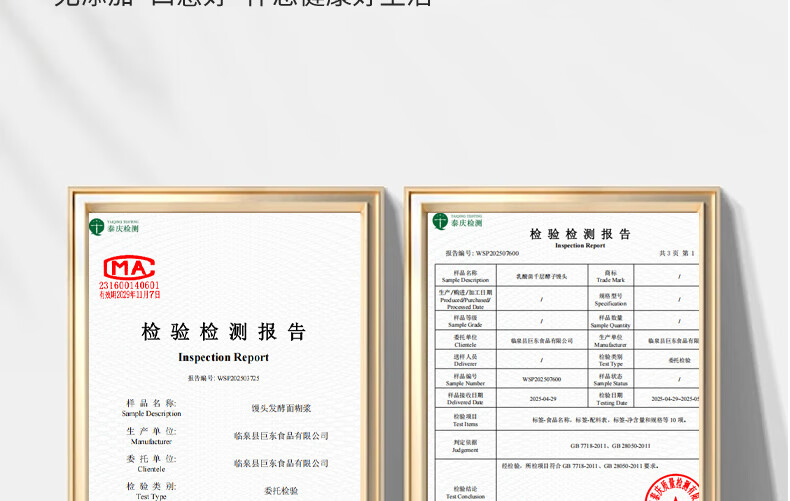Click the 'Inspection Report' title on left certificate
The image size is (790, 501).
tap(223, 357)
